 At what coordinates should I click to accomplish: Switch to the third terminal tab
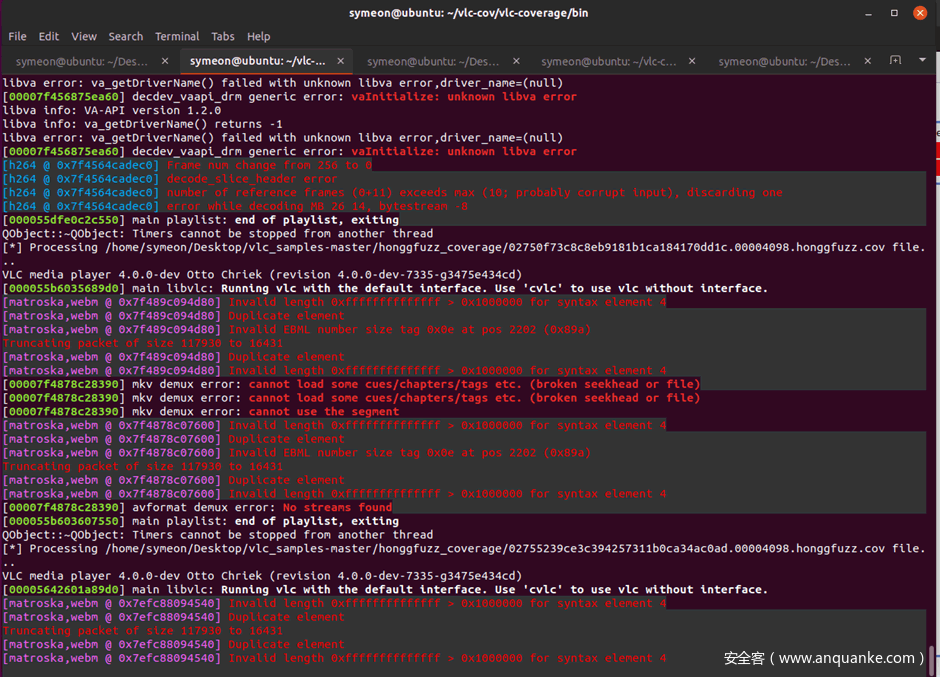click(x=430, y=61)
